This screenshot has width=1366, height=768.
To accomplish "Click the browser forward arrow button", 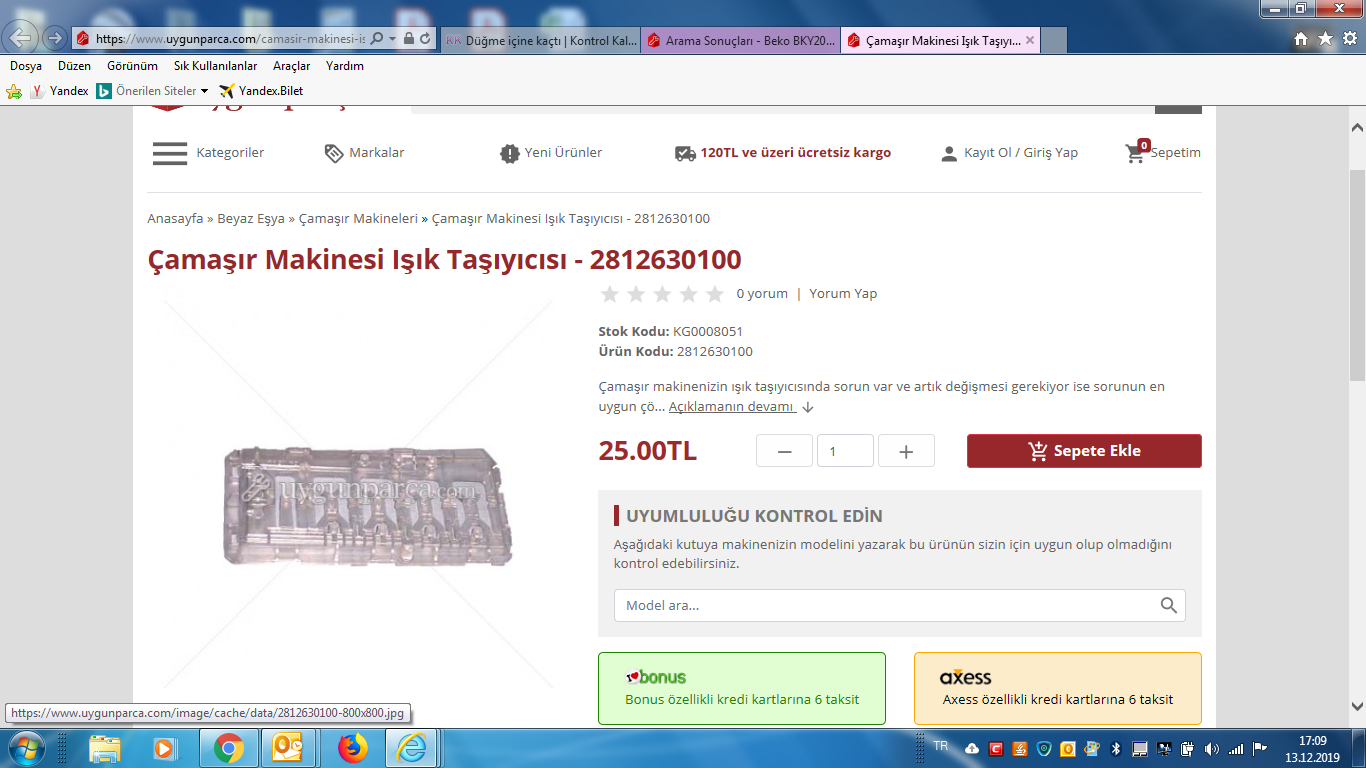I will [x=53, y=39].
